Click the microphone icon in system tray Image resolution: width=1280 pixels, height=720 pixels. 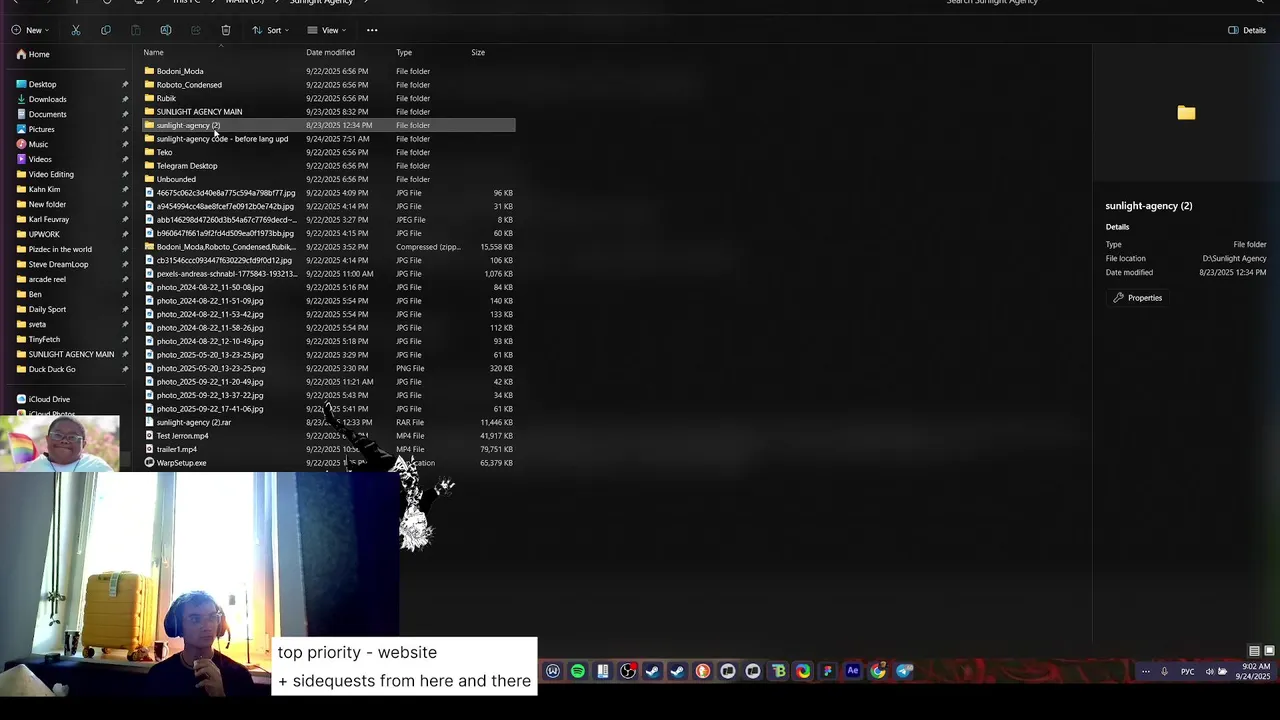1164,672
